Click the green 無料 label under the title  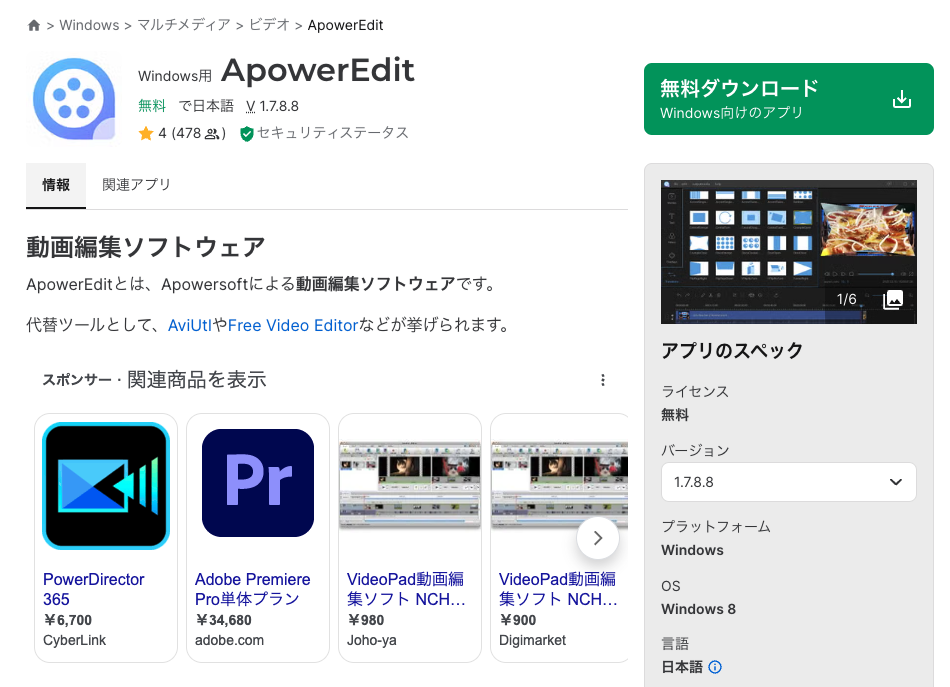click(x=152, y=106)
